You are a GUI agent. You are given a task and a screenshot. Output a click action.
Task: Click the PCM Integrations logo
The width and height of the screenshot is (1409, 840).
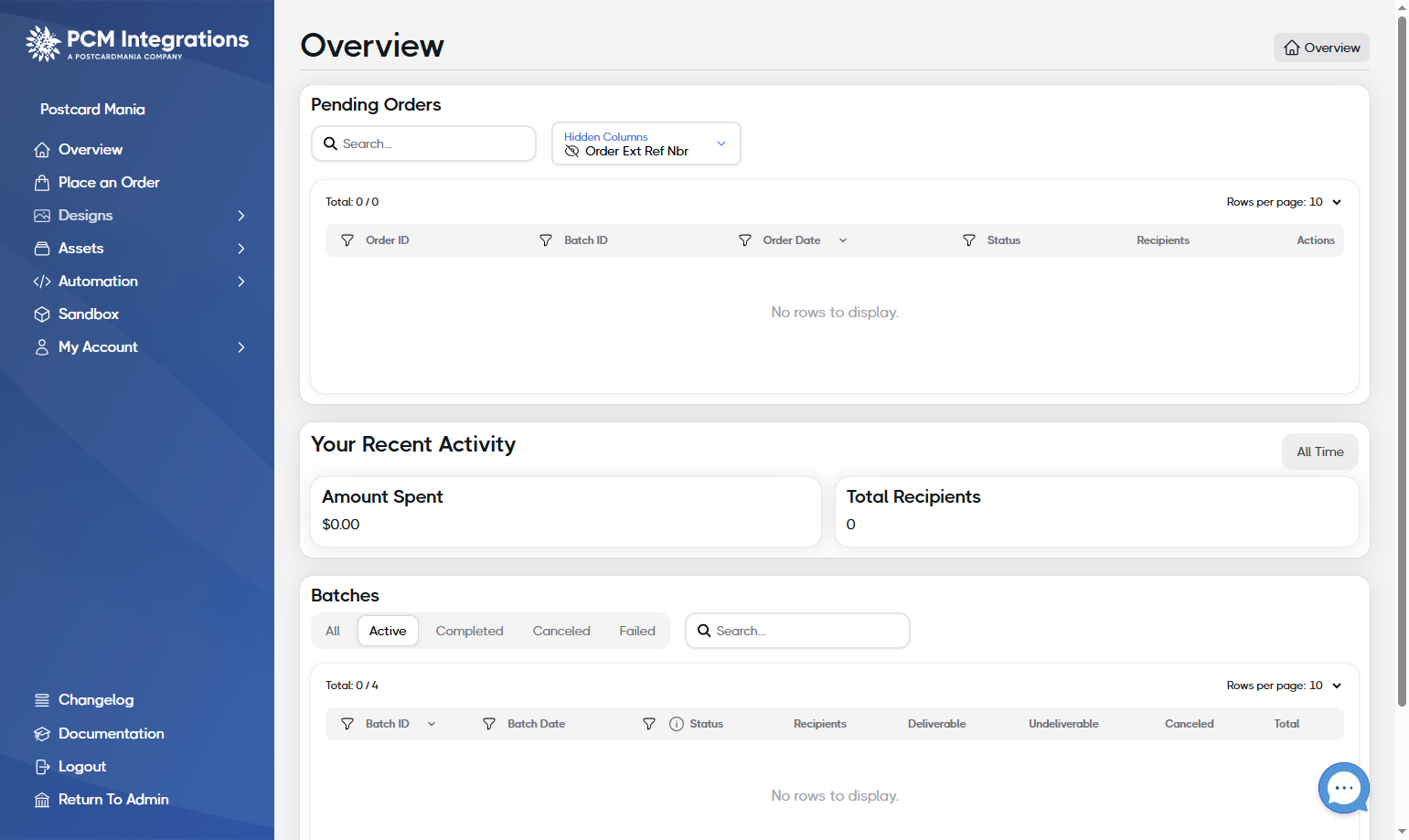coord(137,43)
